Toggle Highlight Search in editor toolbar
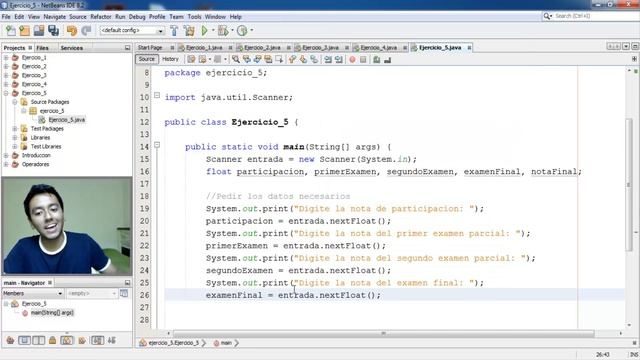The width and height of the screenshot is (640, 360). click(x=268, y=60)
